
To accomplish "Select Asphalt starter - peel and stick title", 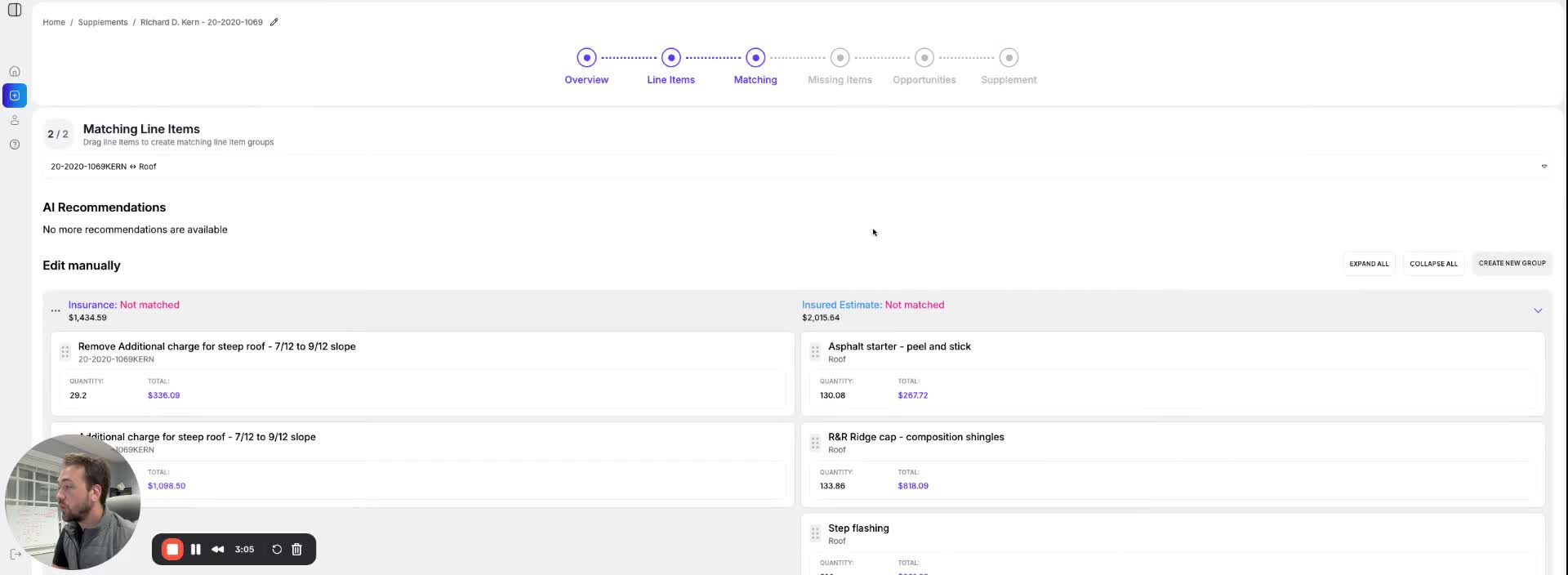I will click(899, 346).
